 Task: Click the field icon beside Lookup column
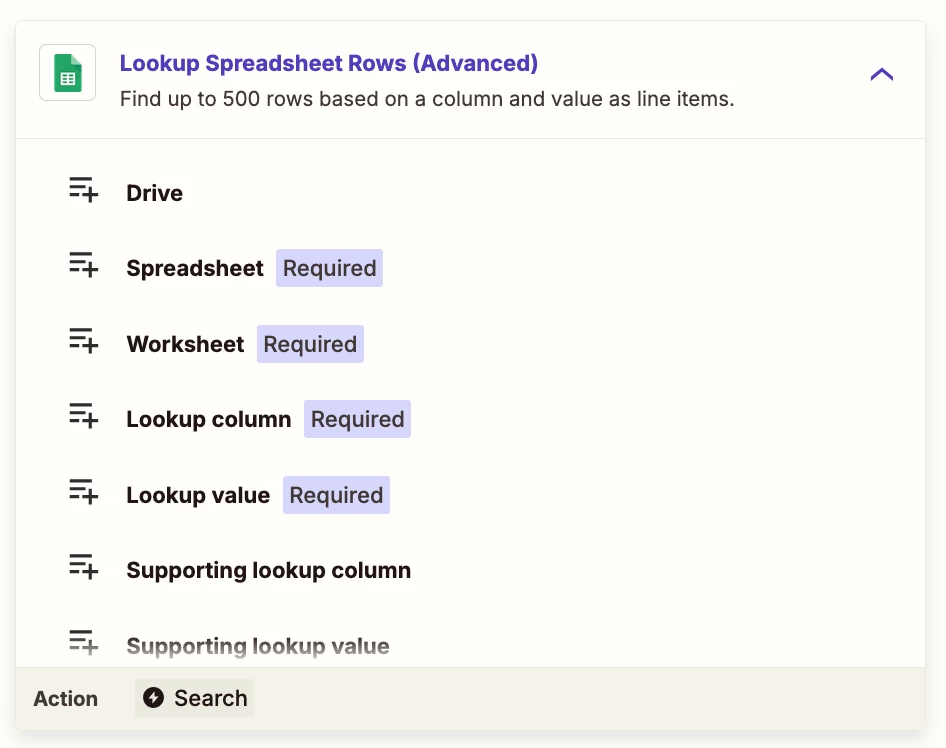tap(83, 416)
